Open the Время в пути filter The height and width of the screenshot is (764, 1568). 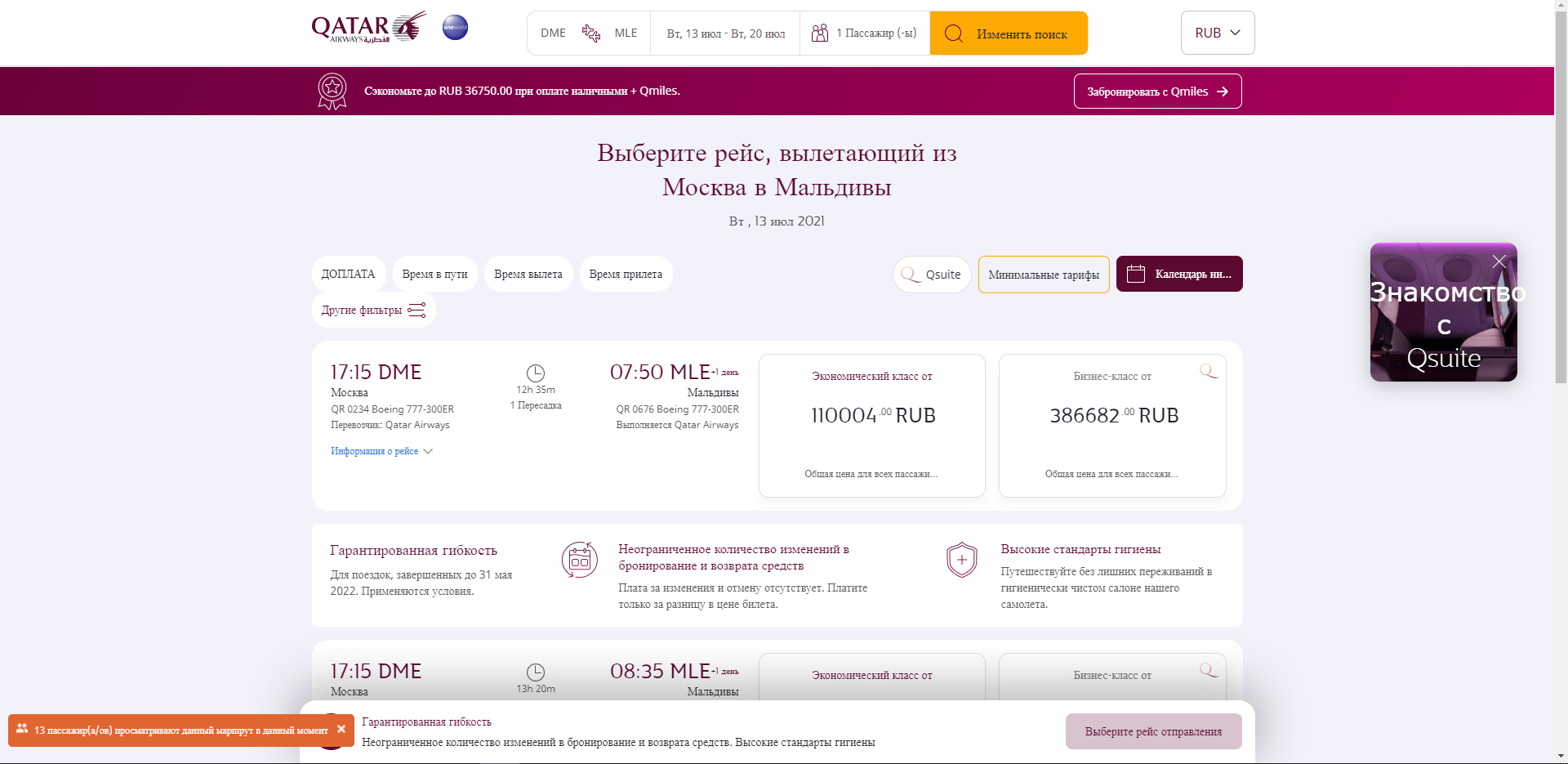[434, 274]
